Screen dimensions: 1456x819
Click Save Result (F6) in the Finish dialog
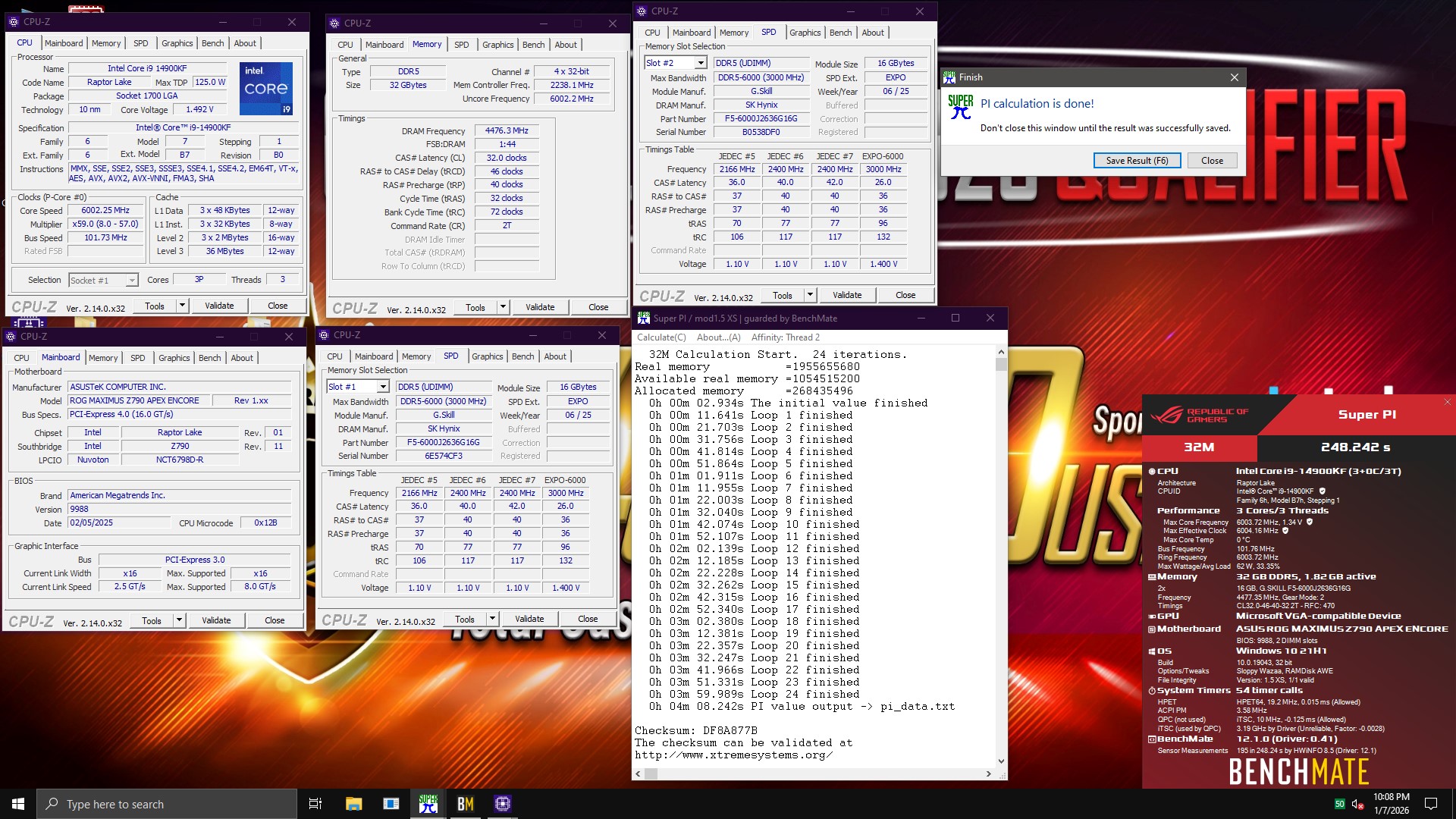click(1137, 161)
